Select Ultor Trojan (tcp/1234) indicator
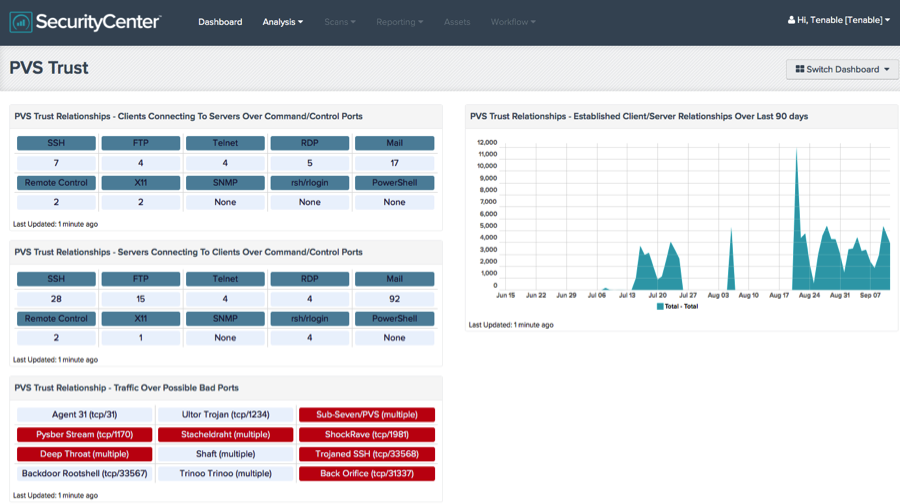 [226, 414]
